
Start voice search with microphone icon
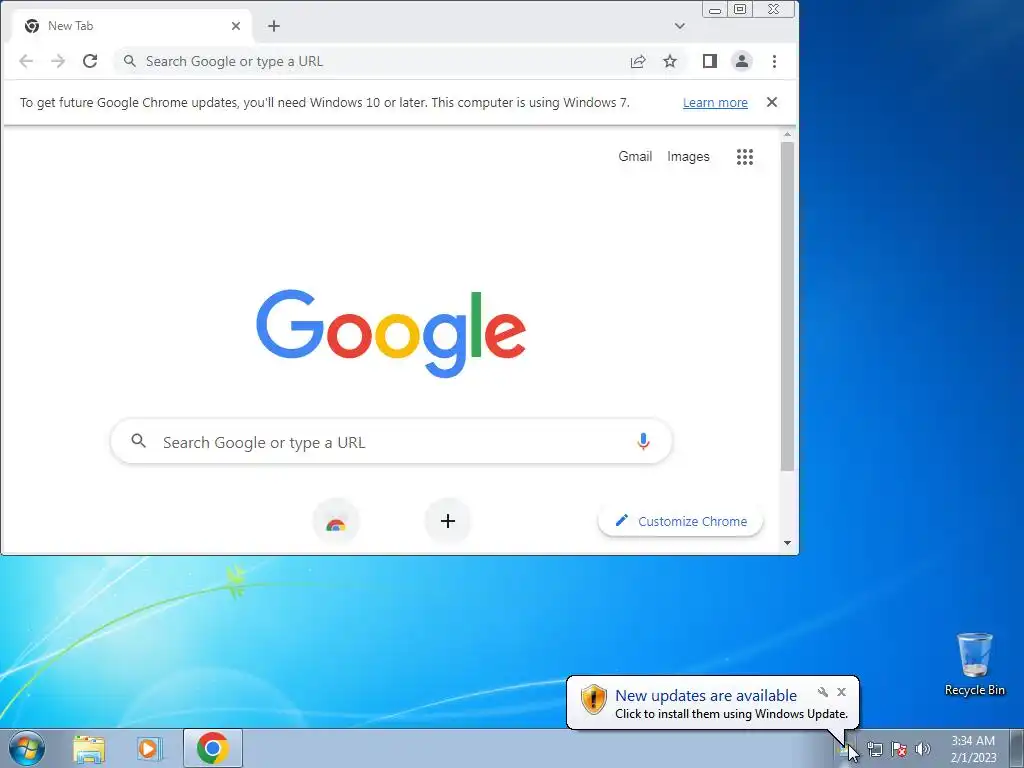643,442
